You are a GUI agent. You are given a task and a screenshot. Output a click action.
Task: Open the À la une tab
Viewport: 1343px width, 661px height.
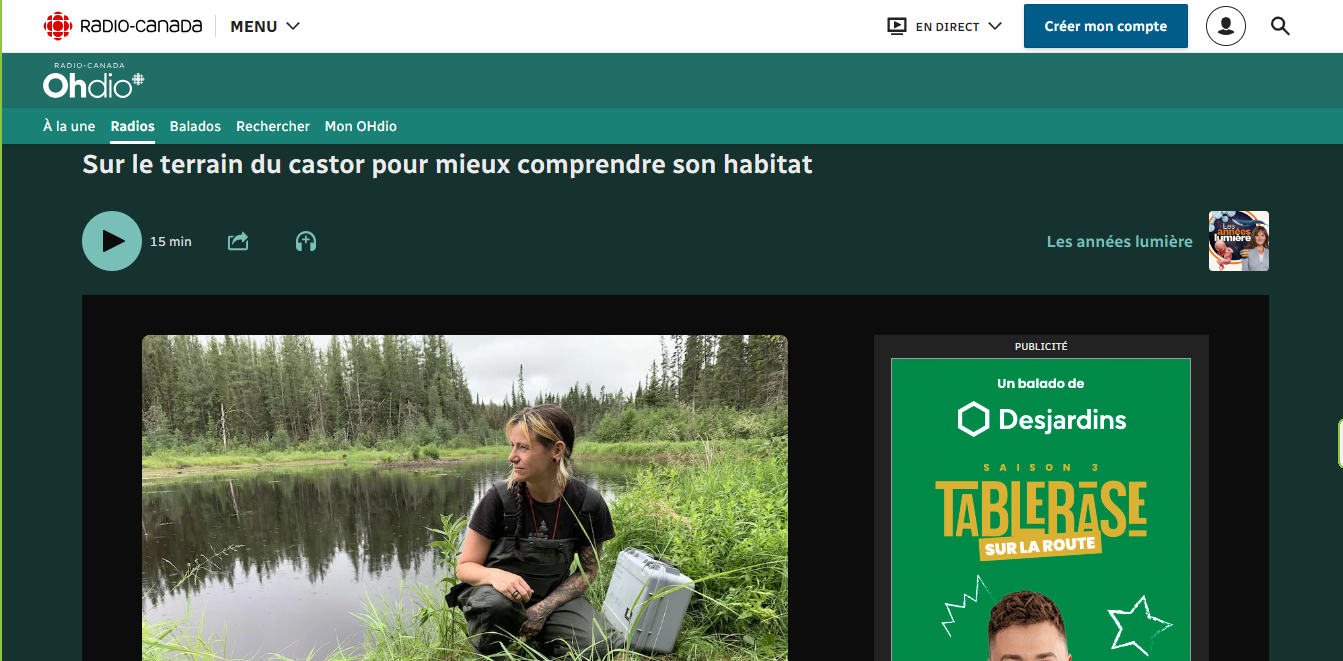(69, 126)
